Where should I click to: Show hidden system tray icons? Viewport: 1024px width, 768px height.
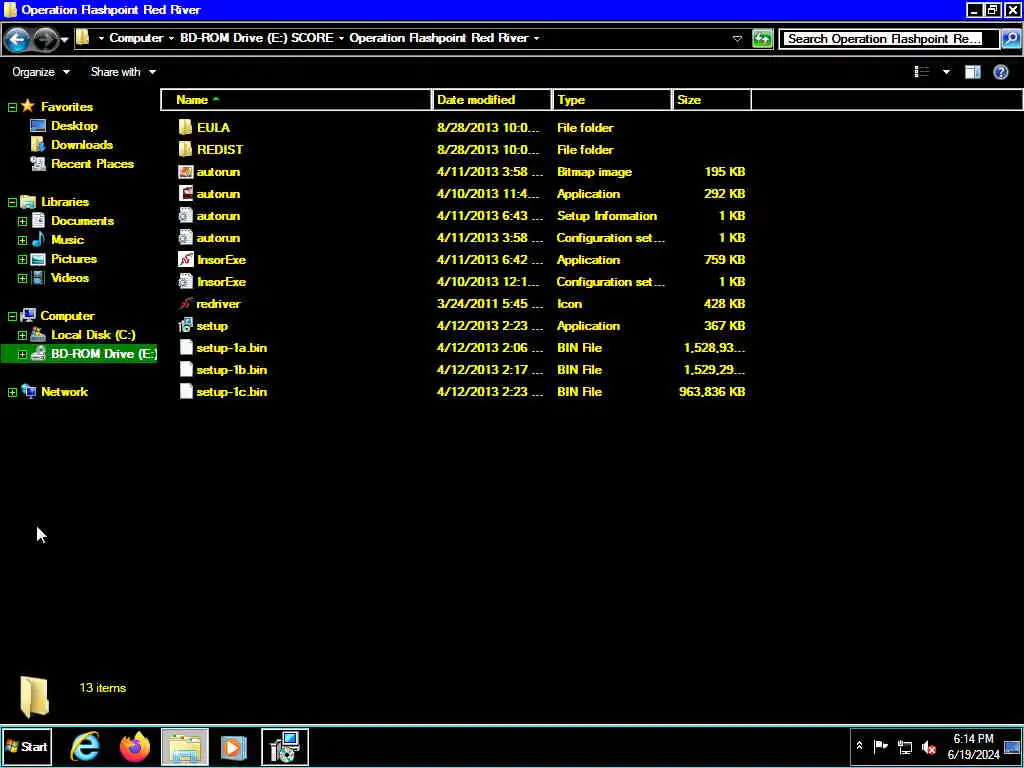pos(859,746)
